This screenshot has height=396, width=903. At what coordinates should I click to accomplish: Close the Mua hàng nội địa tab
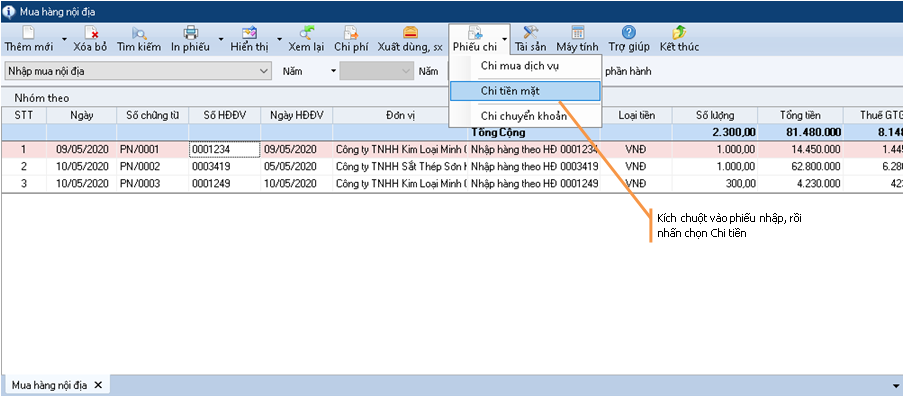coord(98,385)
